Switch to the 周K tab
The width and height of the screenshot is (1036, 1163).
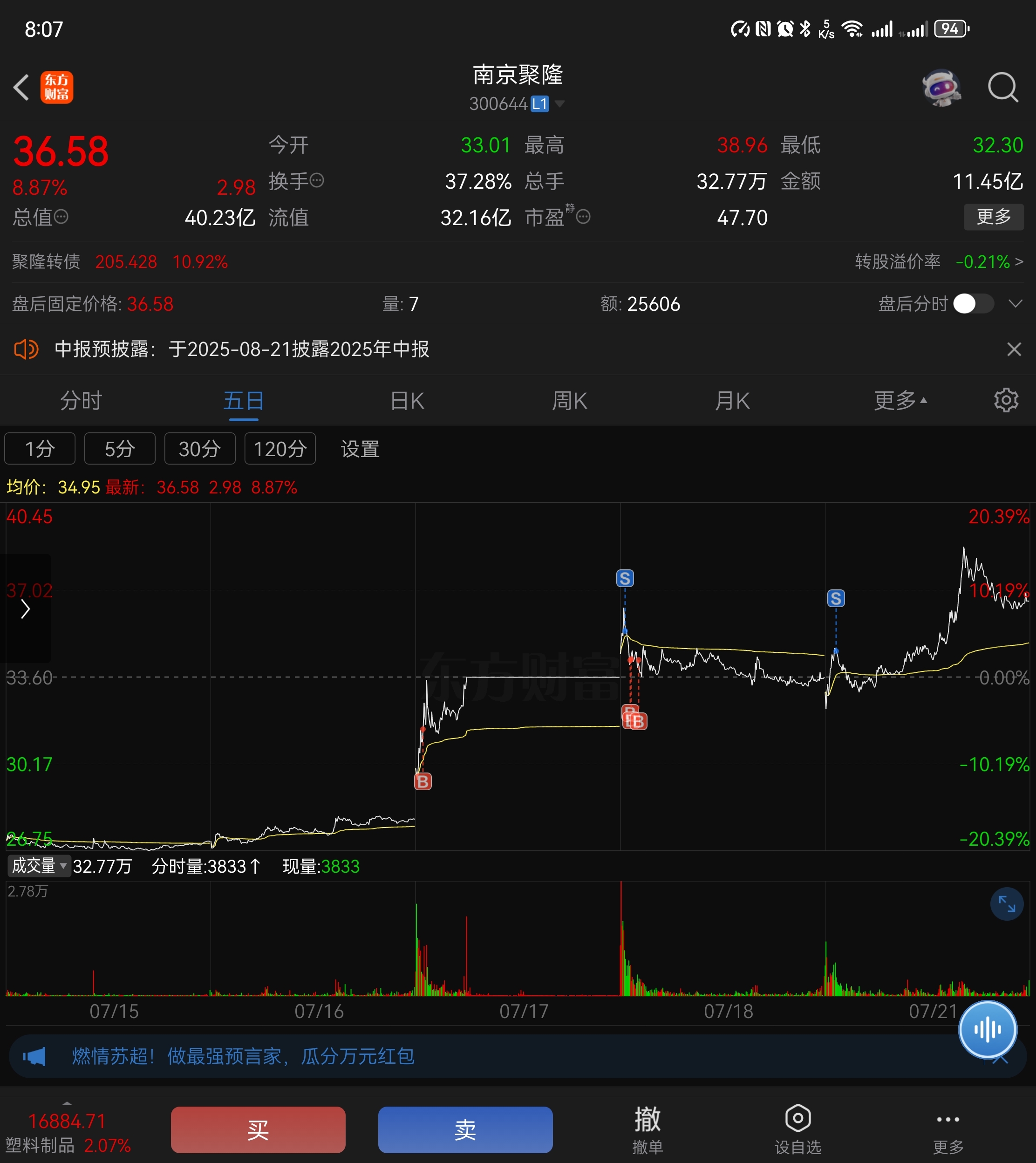569,400
